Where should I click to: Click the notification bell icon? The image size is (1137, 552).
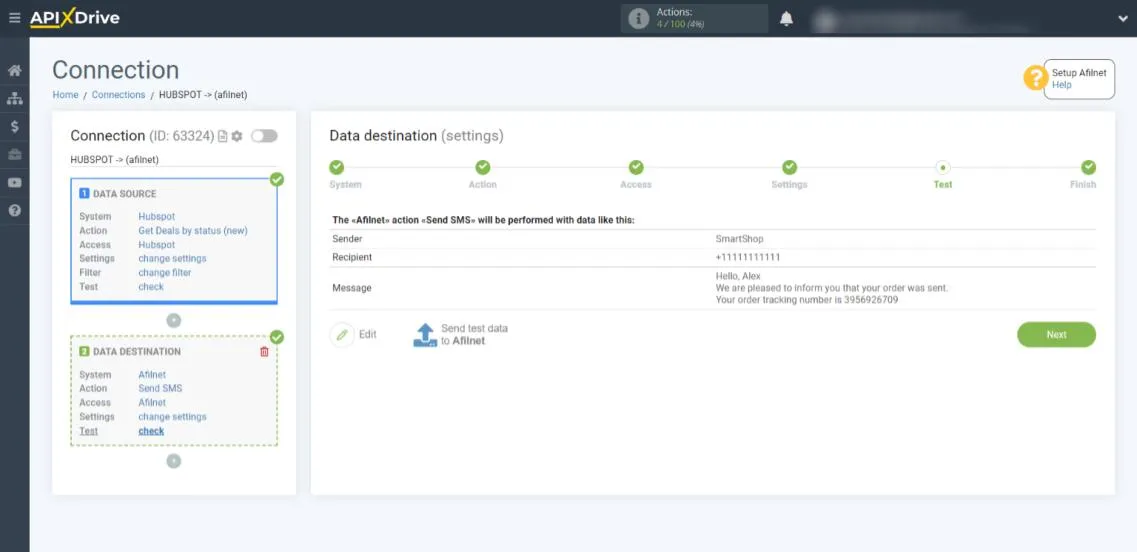tap(786, 19)
